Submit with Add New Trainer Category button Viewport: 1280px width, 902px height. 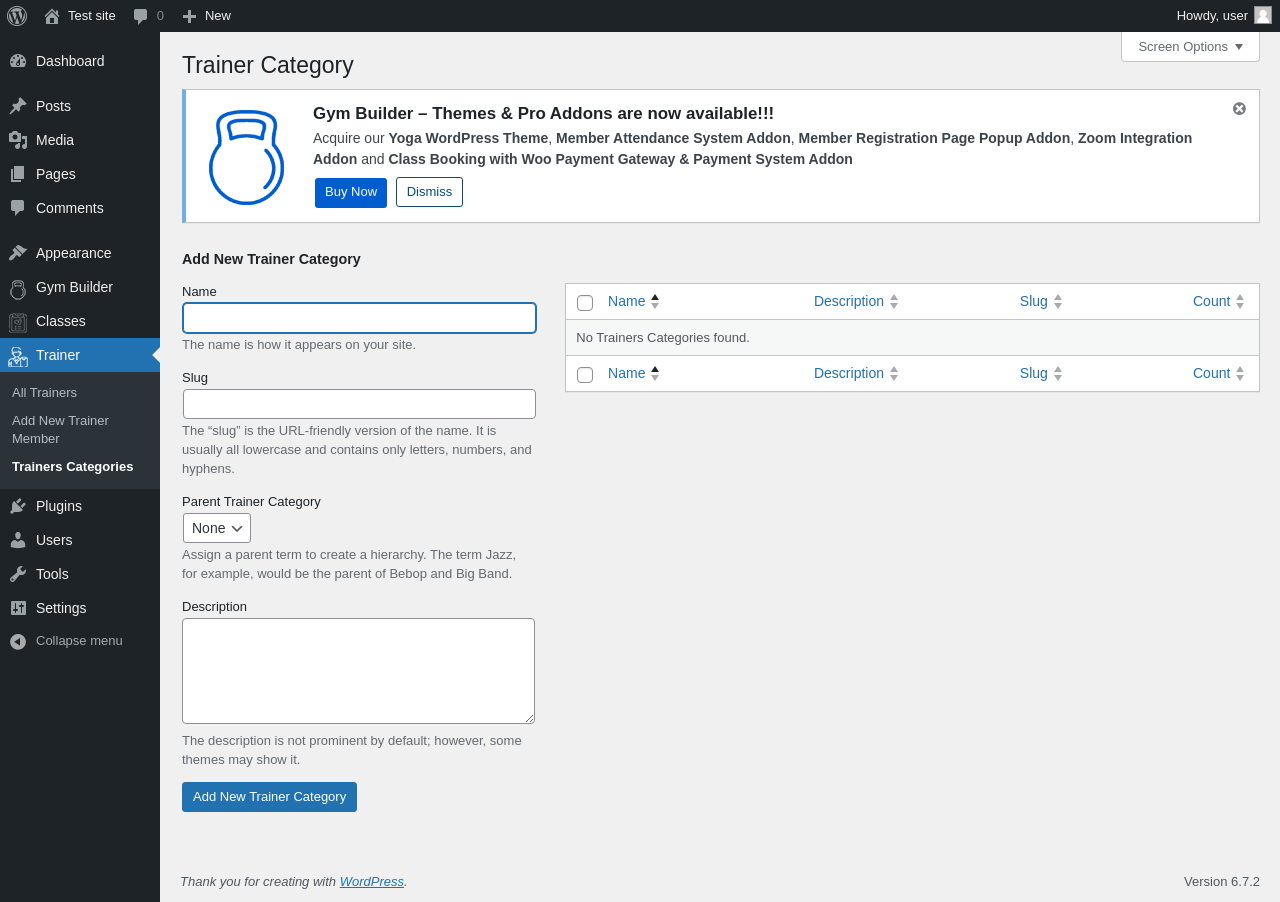click(x=269, y=797)
